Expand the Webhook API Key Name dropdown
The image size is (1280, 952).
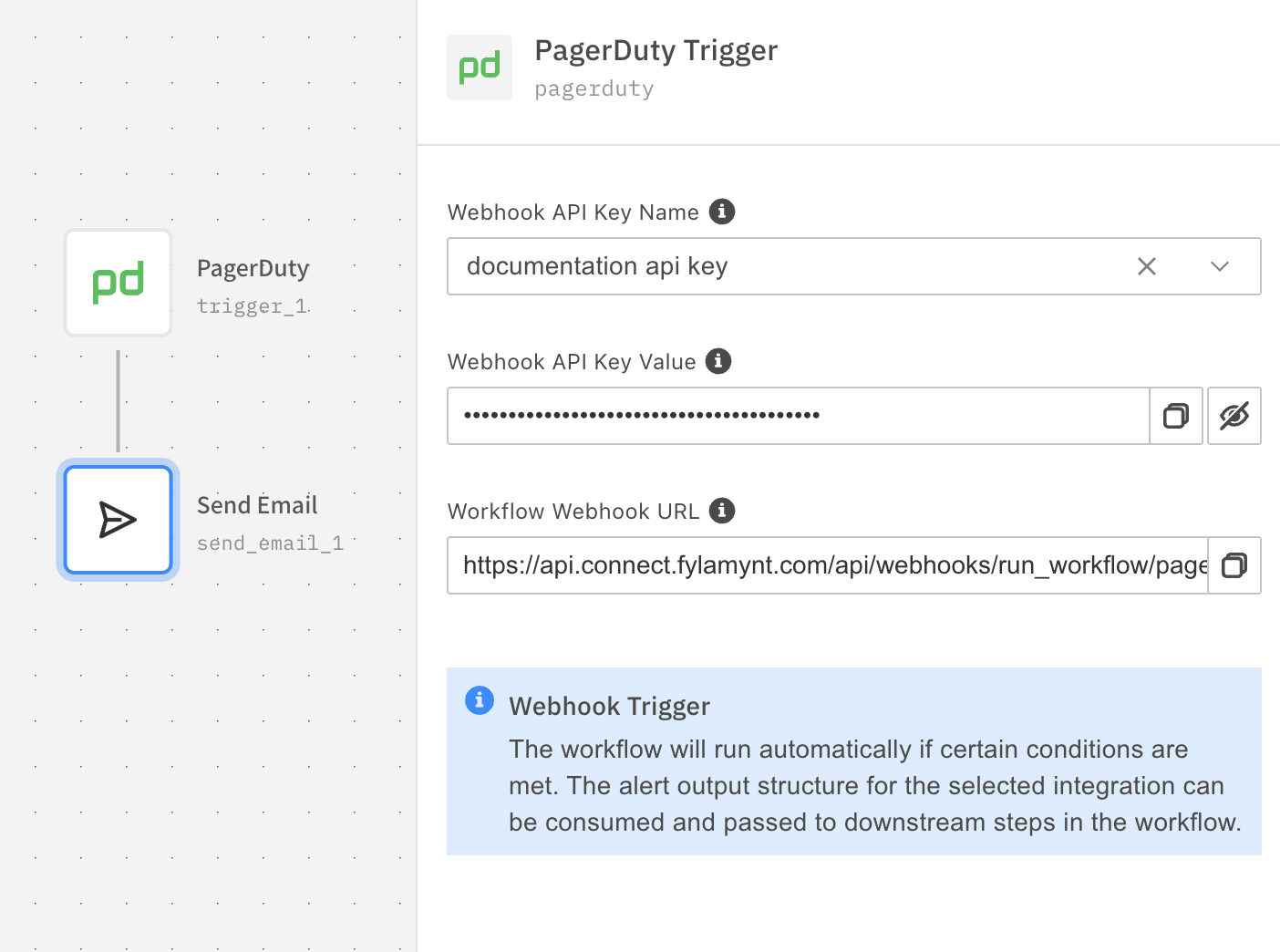(x=1220, y=266)
